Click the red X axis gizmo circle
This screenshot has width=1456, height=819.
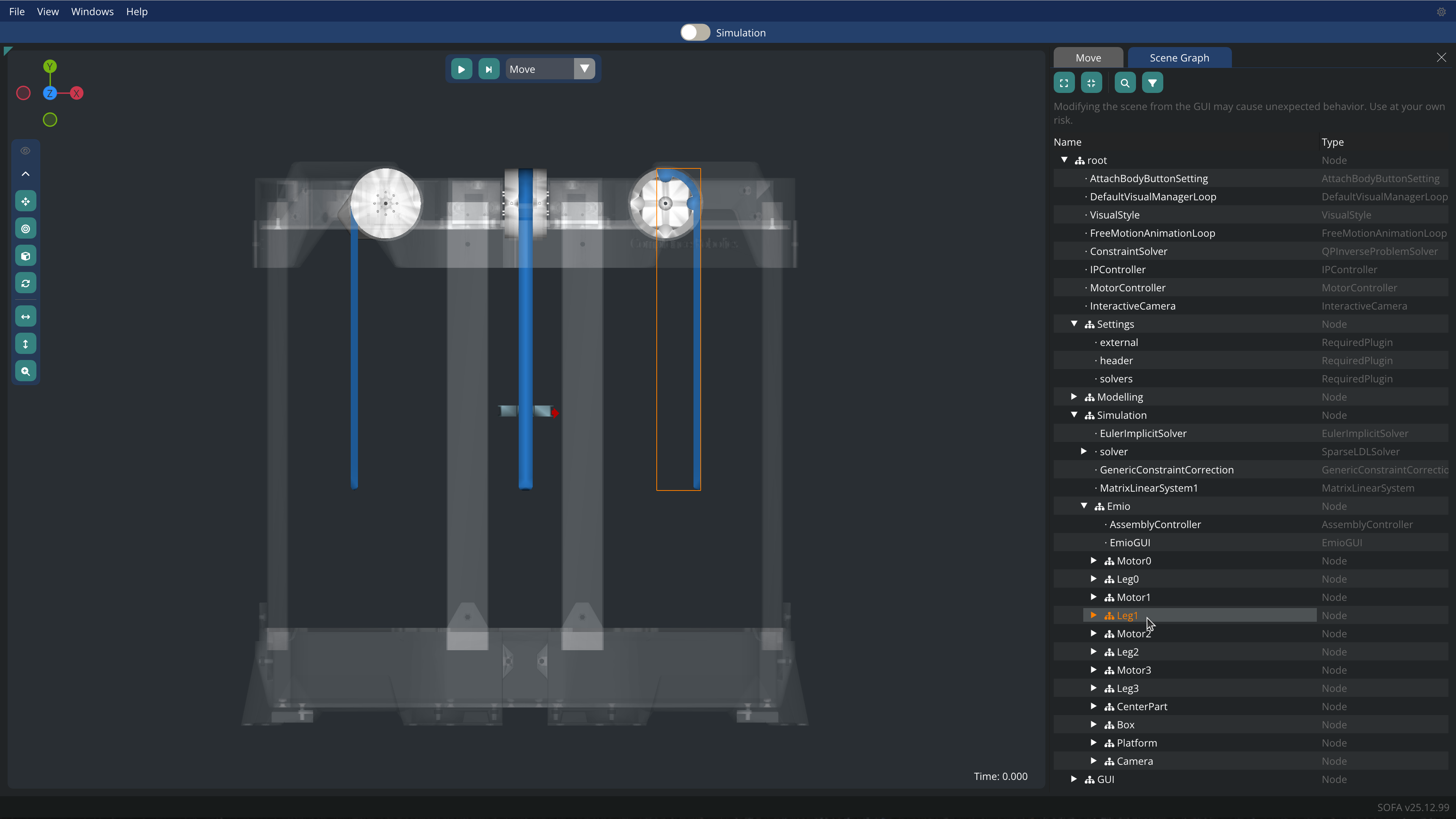tap(77, 93)
